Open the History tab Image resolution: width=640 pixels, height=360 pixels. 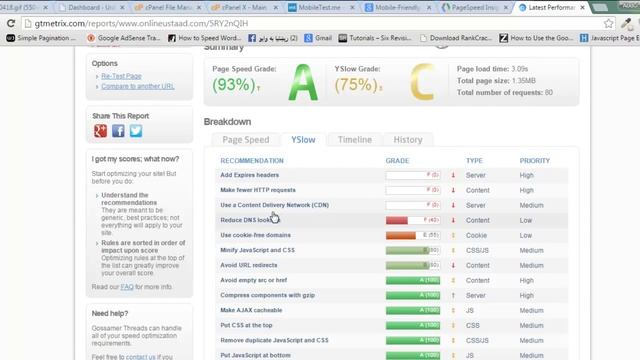click(408, 140)
